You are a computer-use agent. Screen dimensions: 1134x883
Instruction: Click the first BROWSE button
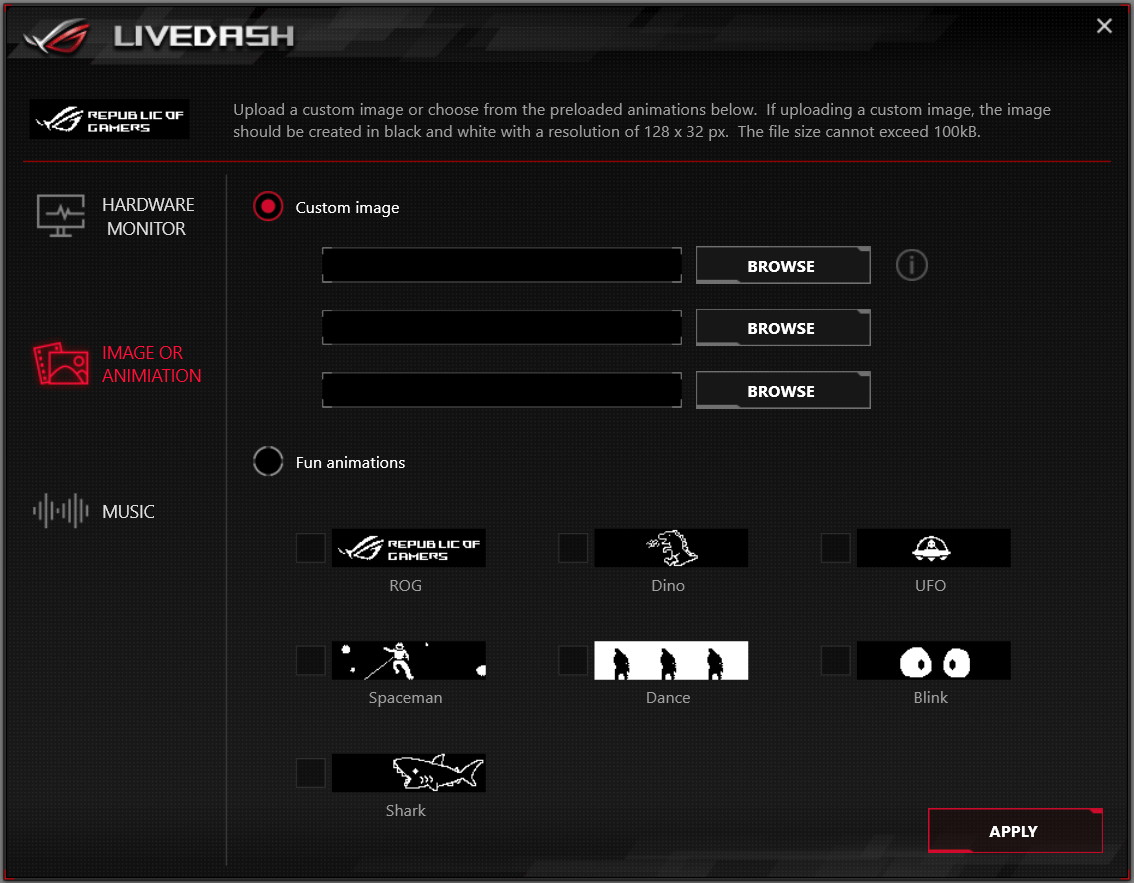783,265
